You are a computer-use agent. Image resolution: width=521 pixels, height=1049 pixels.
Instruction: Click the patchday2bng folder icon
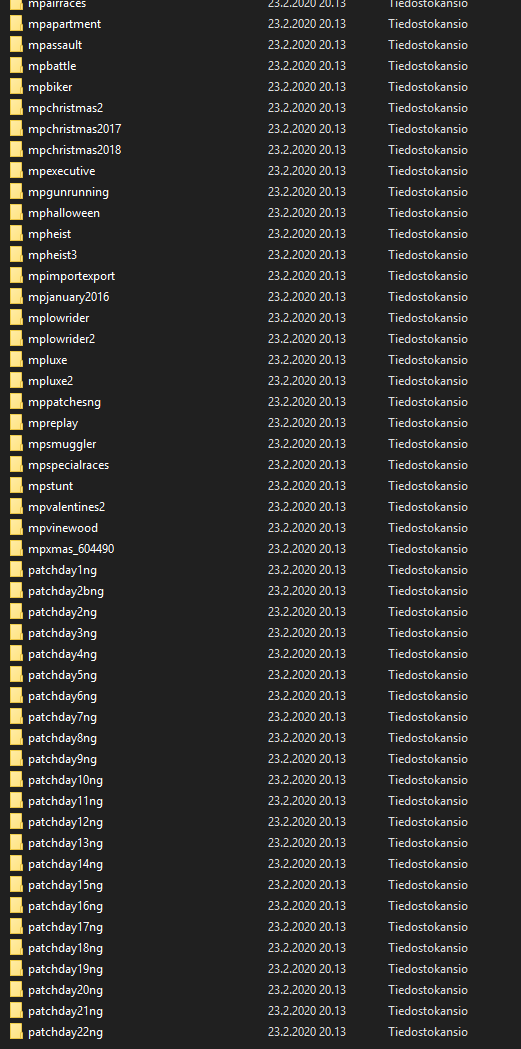tap(16, 591)
